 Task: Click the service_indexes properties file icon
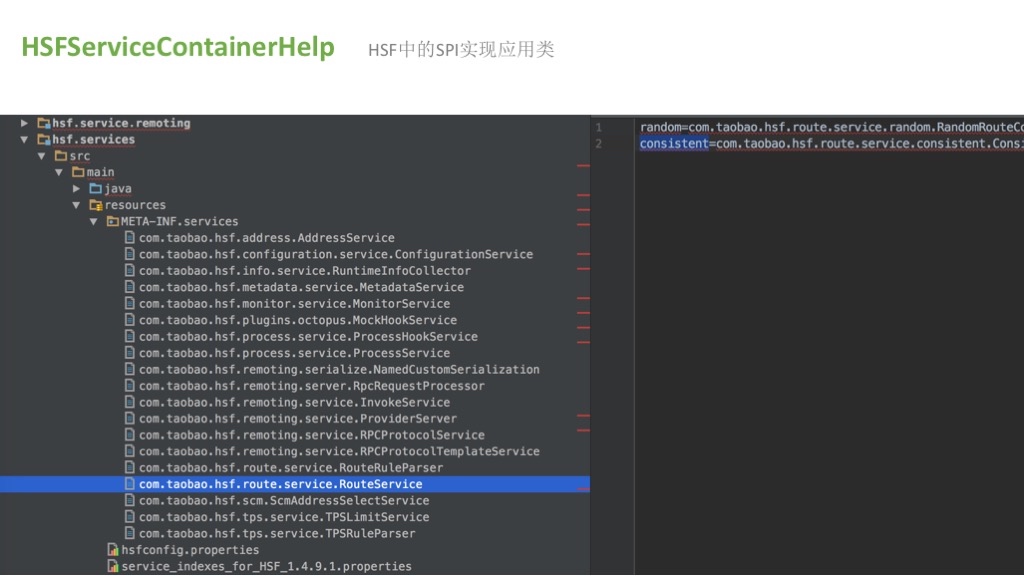click(113, 566)
